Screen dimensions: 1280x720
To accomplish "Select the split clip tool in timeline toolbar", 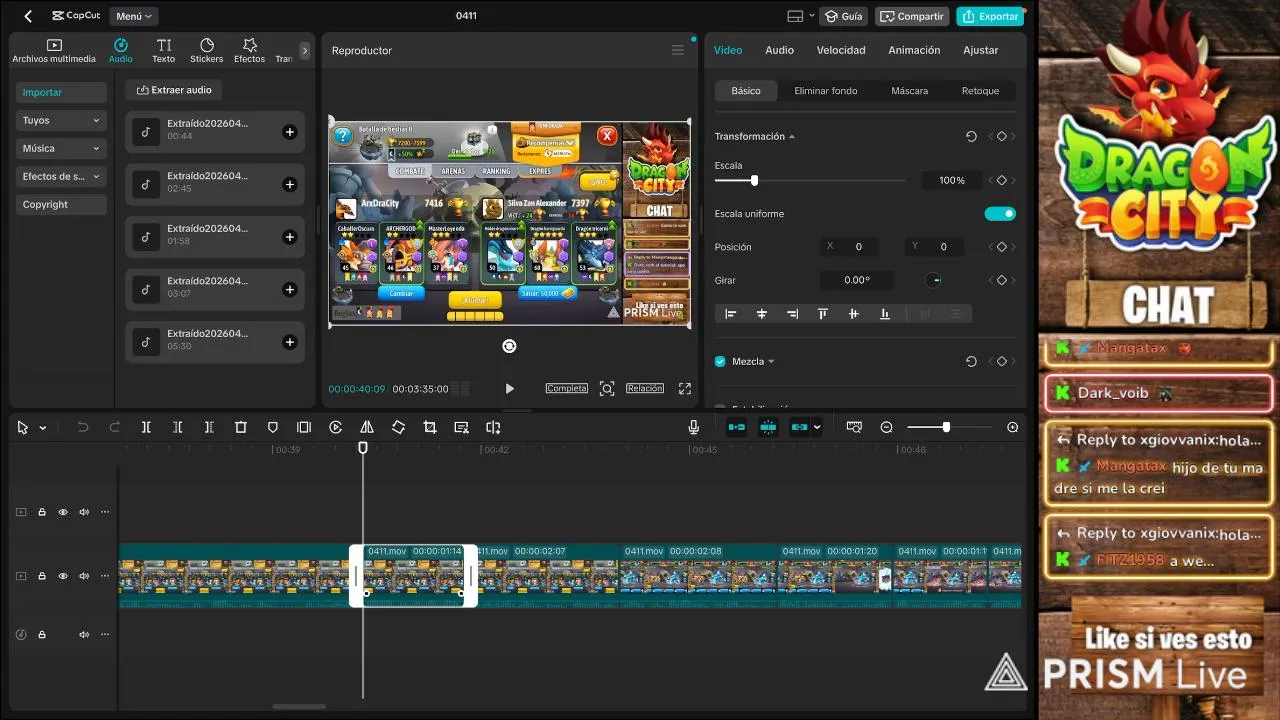I will [146, 427].
